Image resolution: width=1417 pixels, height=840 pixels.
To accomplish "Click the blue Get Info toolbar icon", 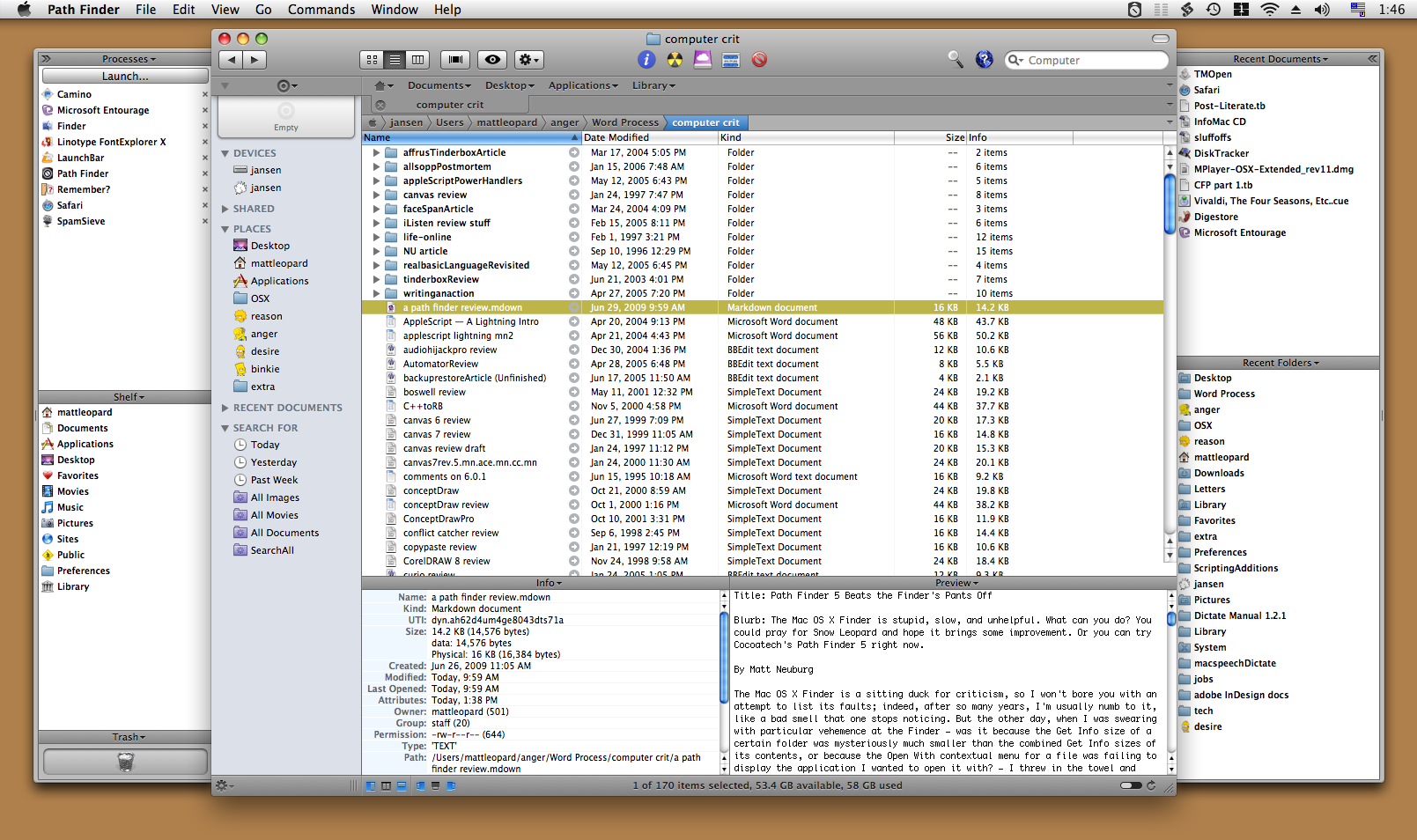I will (x=646, y=60).
